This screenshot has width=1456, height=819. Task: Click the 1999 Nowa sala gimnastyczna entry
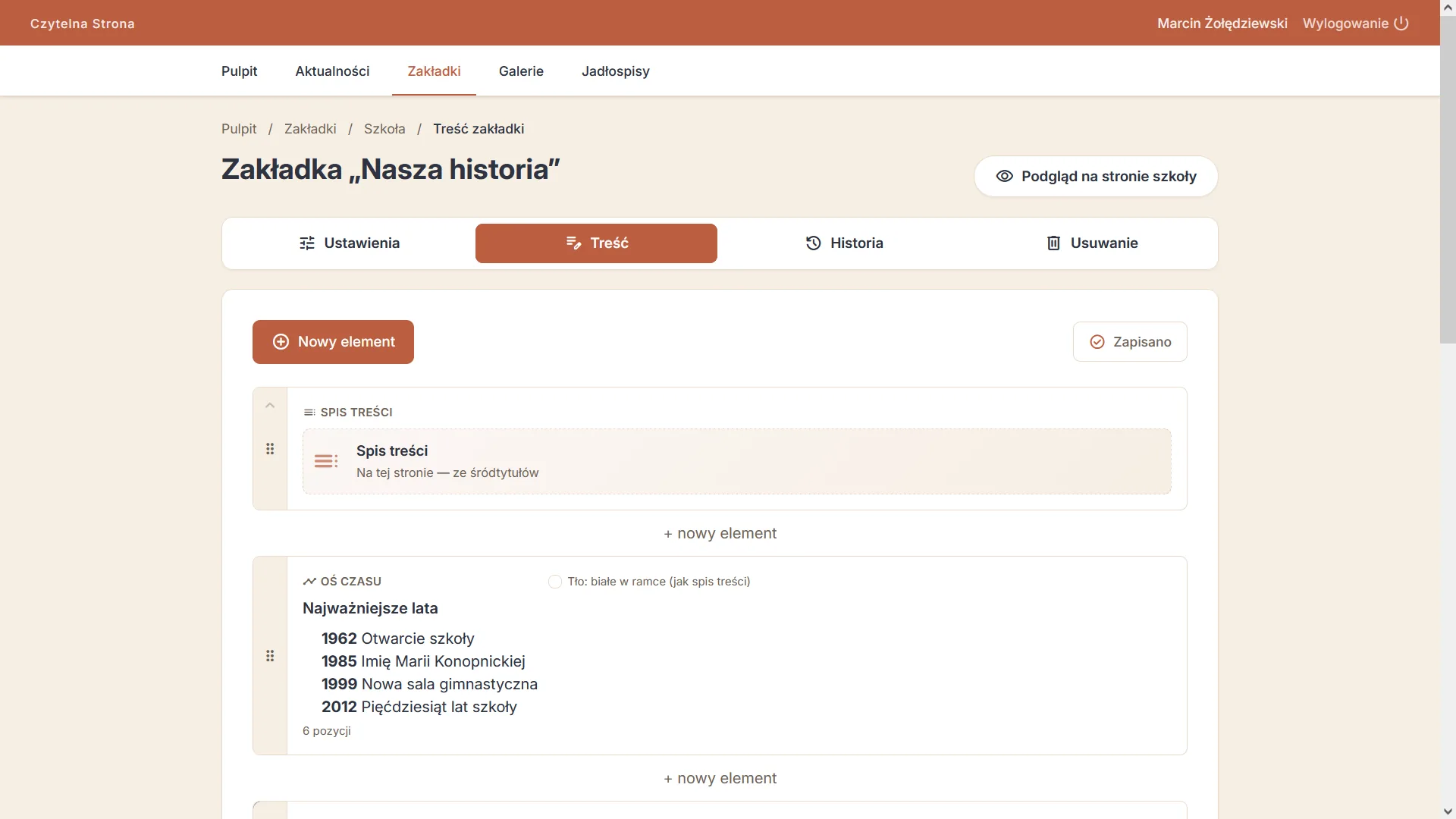point(429,684)
